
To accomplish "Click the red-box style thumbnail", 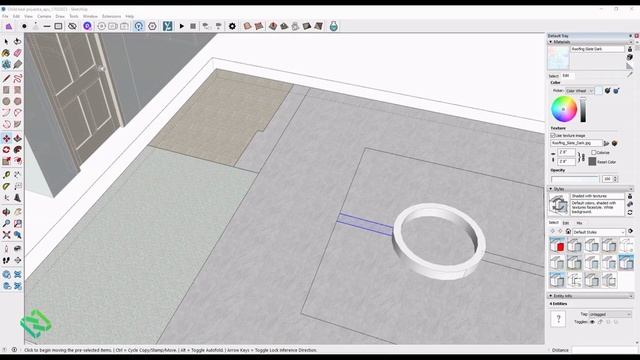I will coord(557,245).
